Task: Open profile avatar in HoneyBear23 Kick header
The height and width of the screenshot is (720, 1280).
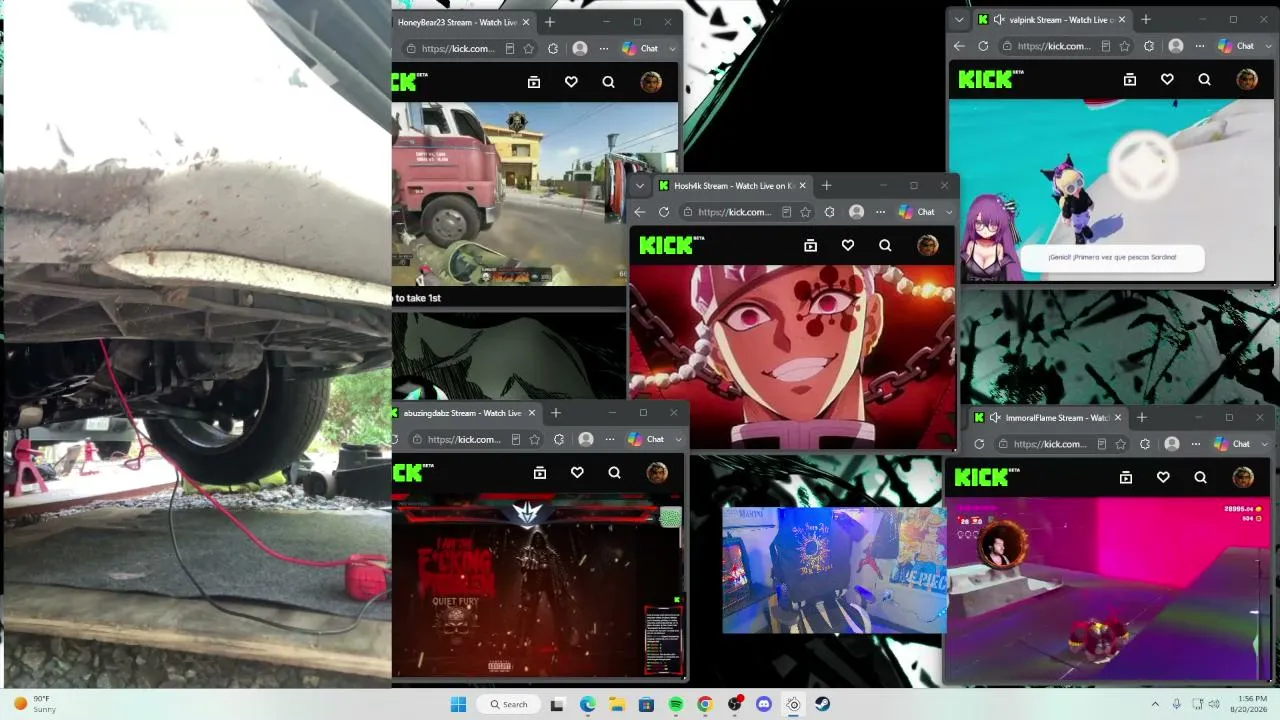Action: tap(651, 82)
